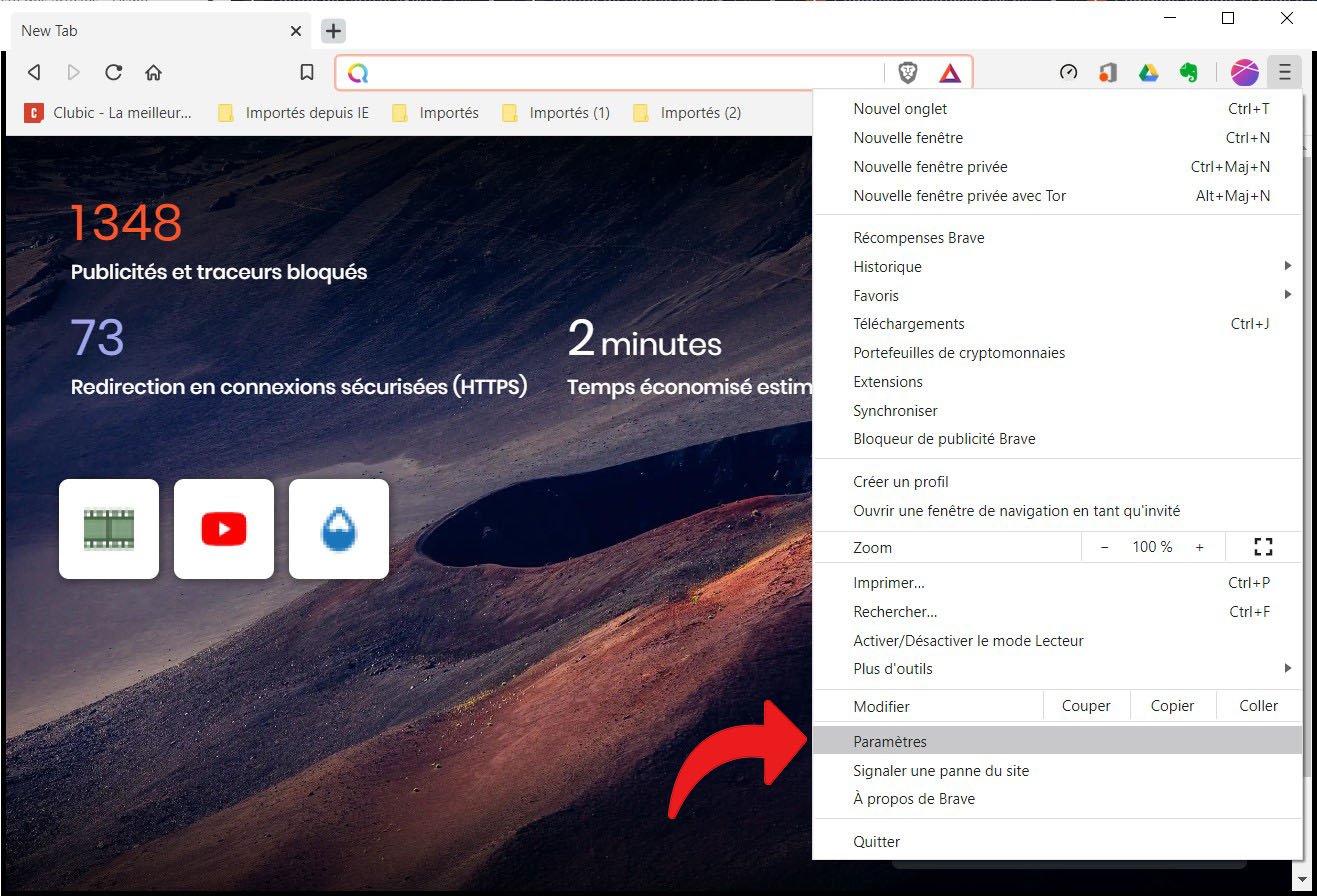Click the Evernote elephant extension icon

1188,72
